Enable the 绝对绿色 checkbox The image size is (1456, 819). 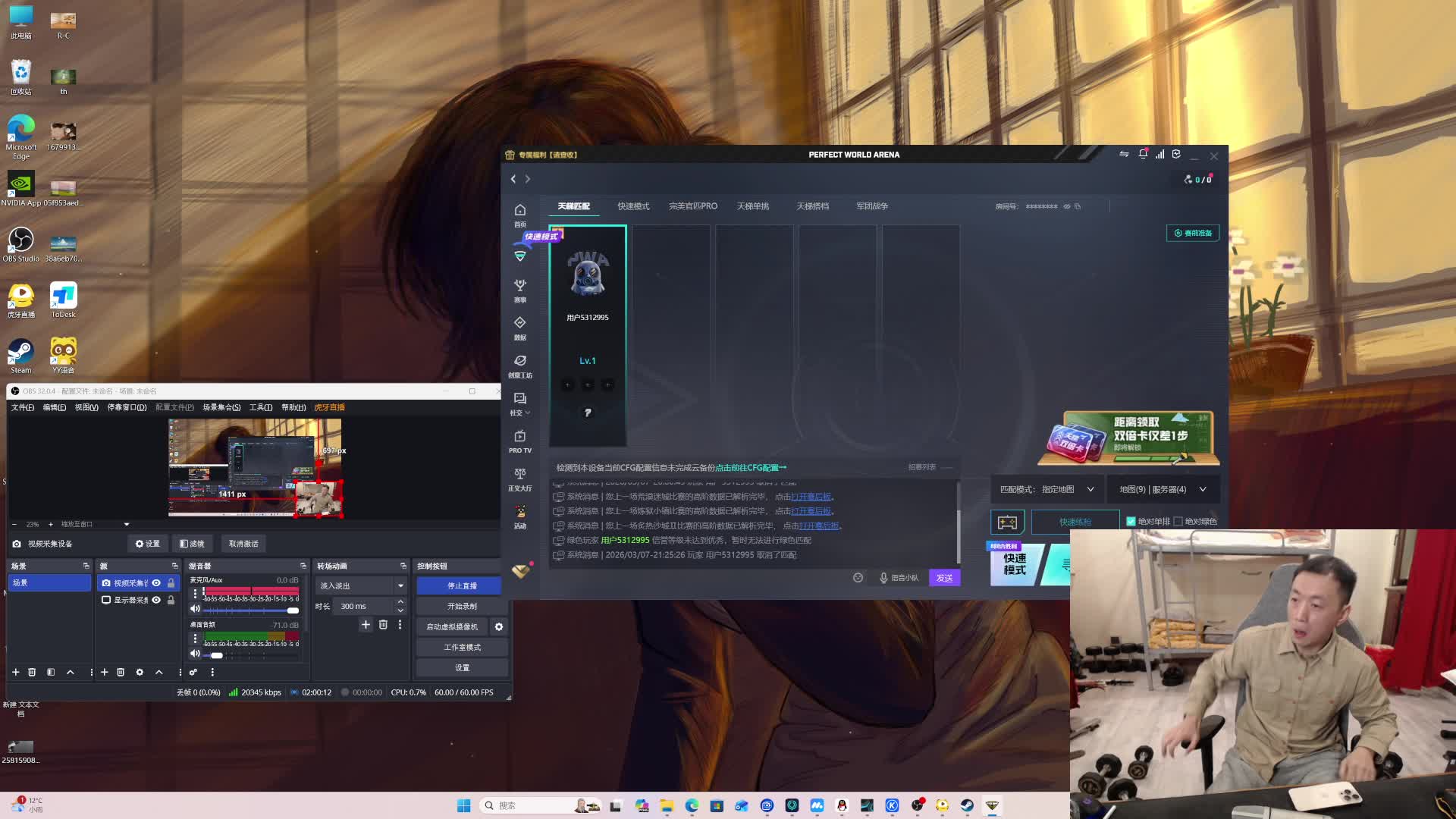1178,522
